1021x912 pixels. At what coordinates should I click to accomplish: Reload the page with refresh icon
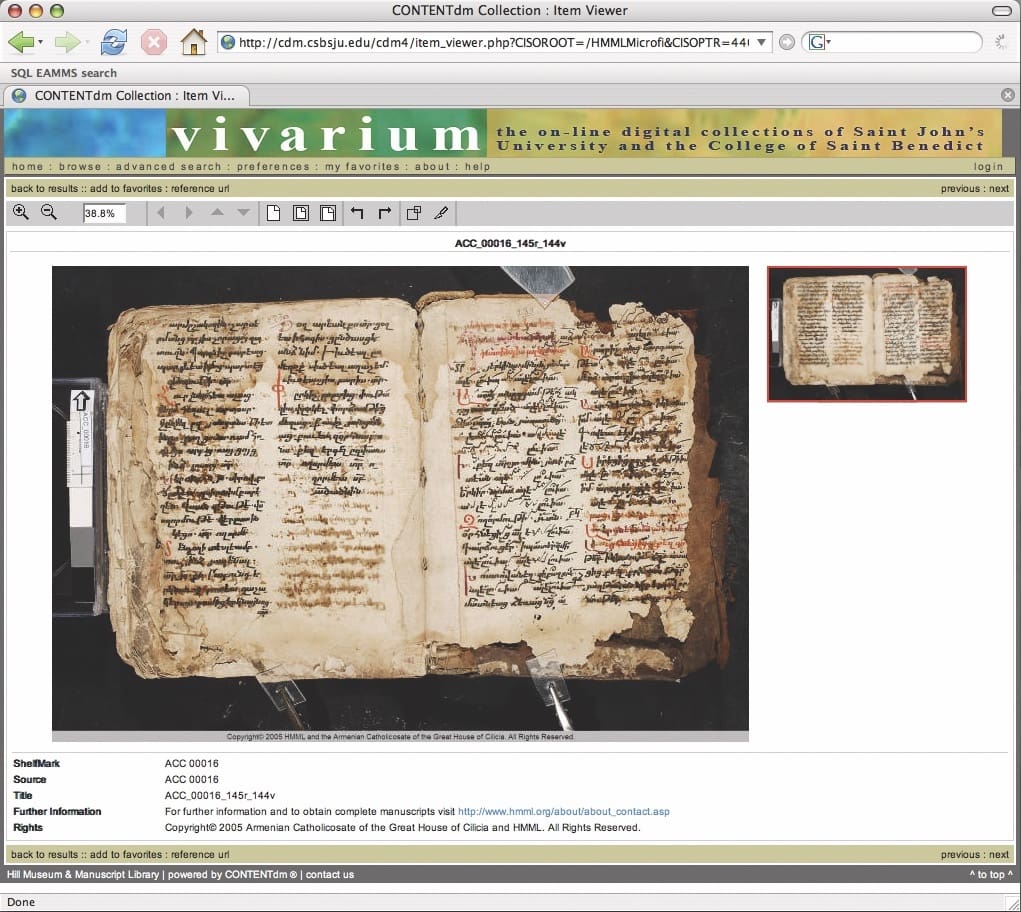[x=113, y=42]
